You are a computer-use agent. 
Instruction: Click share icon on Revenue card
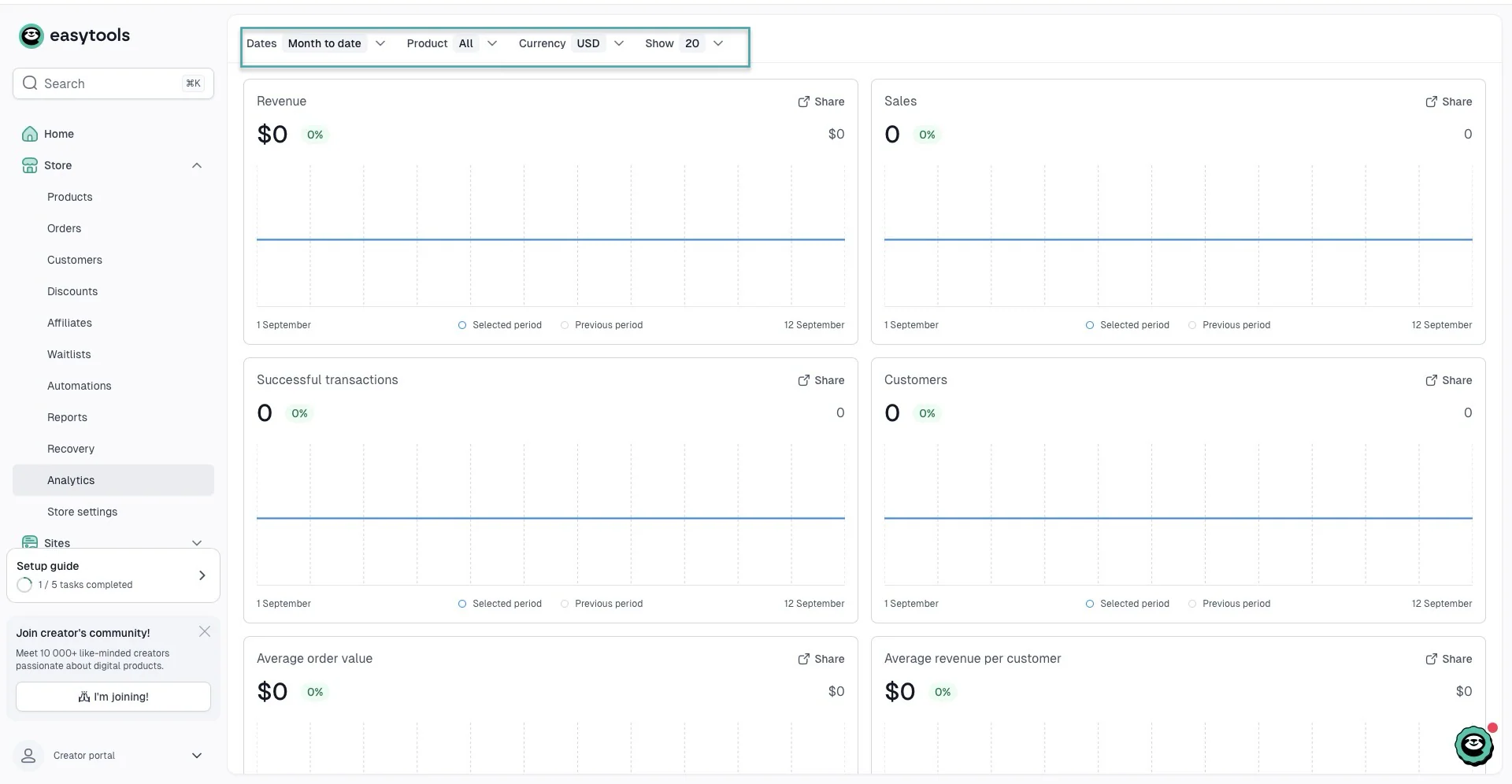coord(803,102)
